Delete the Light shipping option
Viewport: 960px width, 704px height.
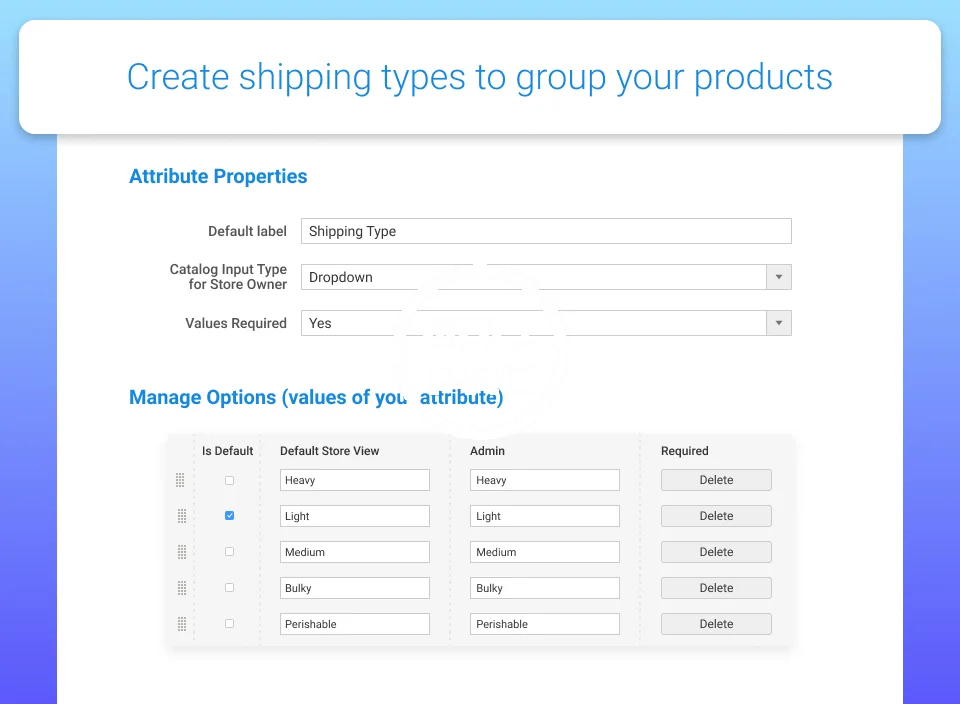tap(716, 516)
